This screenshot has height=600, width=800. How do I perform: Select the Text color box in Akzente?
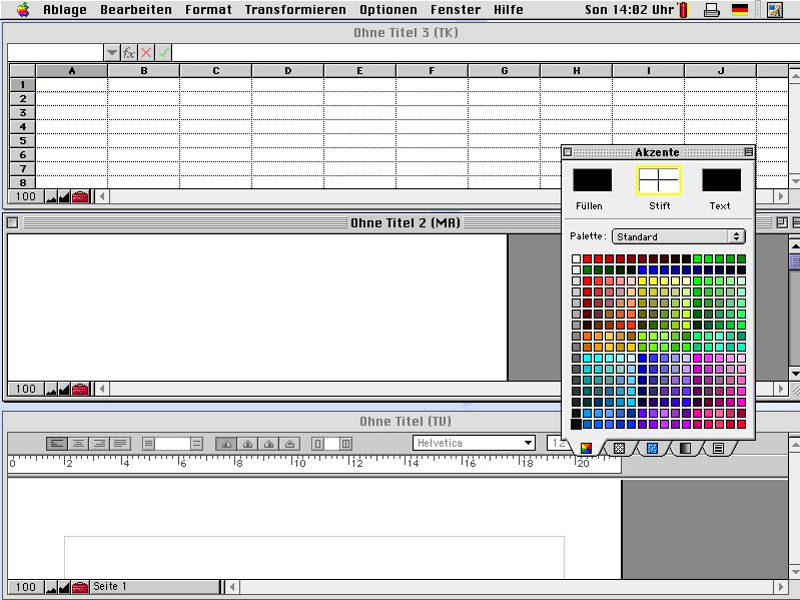[x=721, y=180]
